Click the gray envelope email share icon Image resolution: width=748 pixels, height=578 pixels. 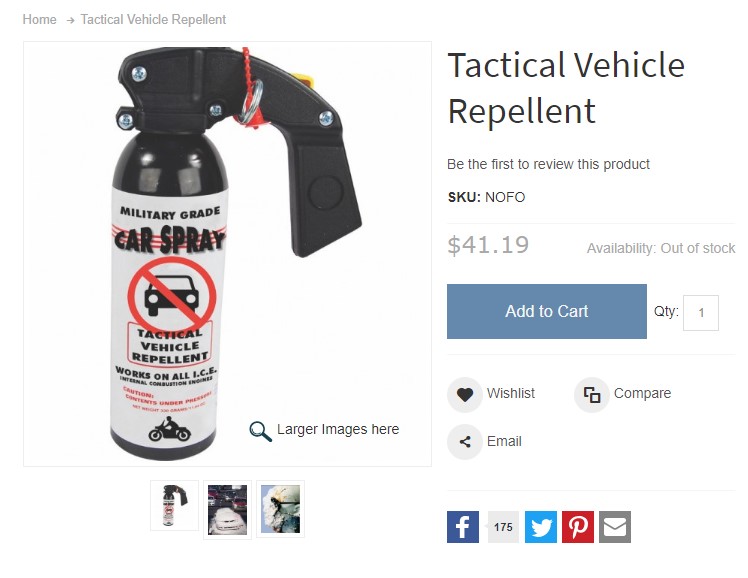615,527
